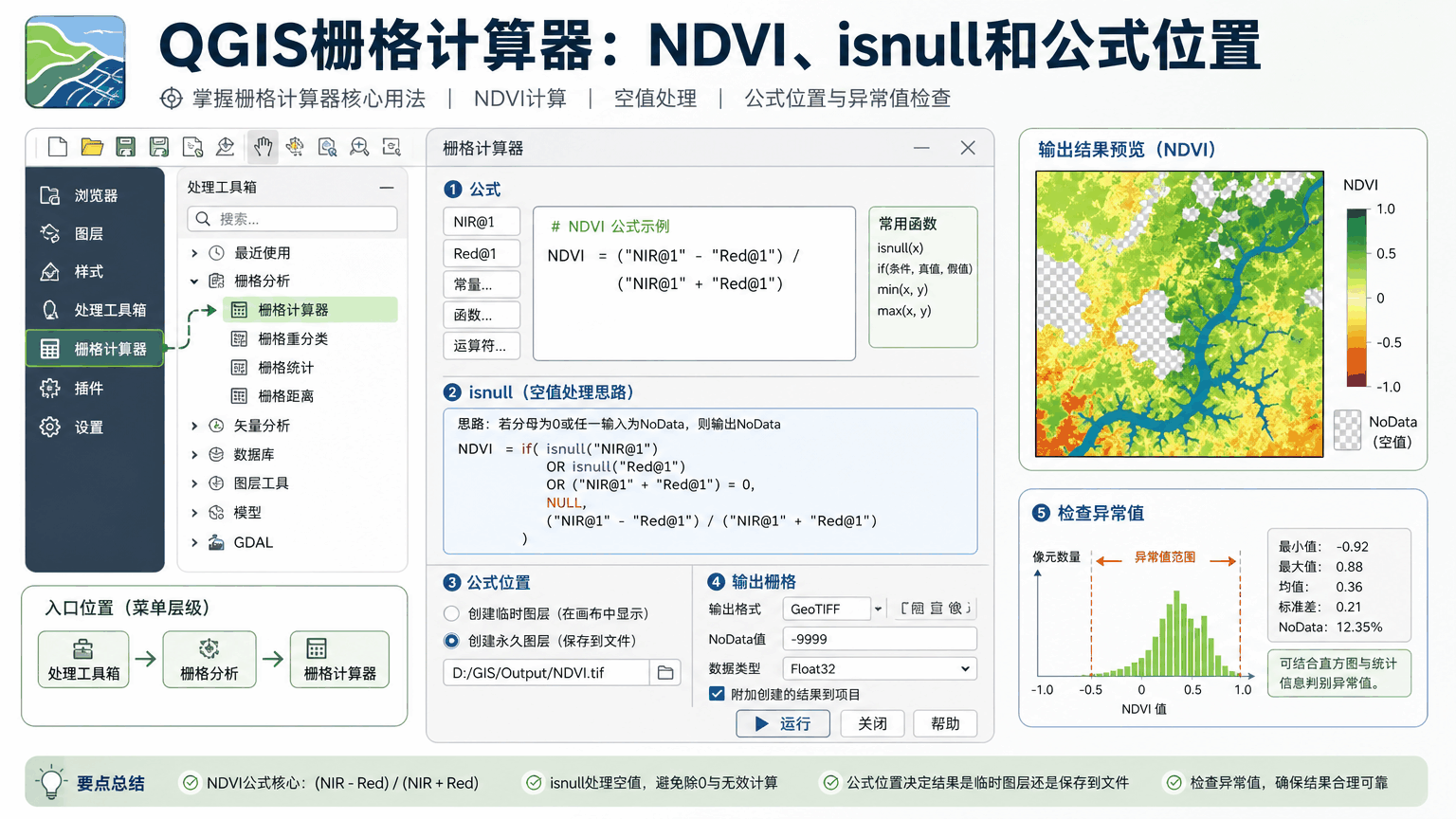
Task: Open 设置 in the left sidebar
Action: (x=95, y=428)
